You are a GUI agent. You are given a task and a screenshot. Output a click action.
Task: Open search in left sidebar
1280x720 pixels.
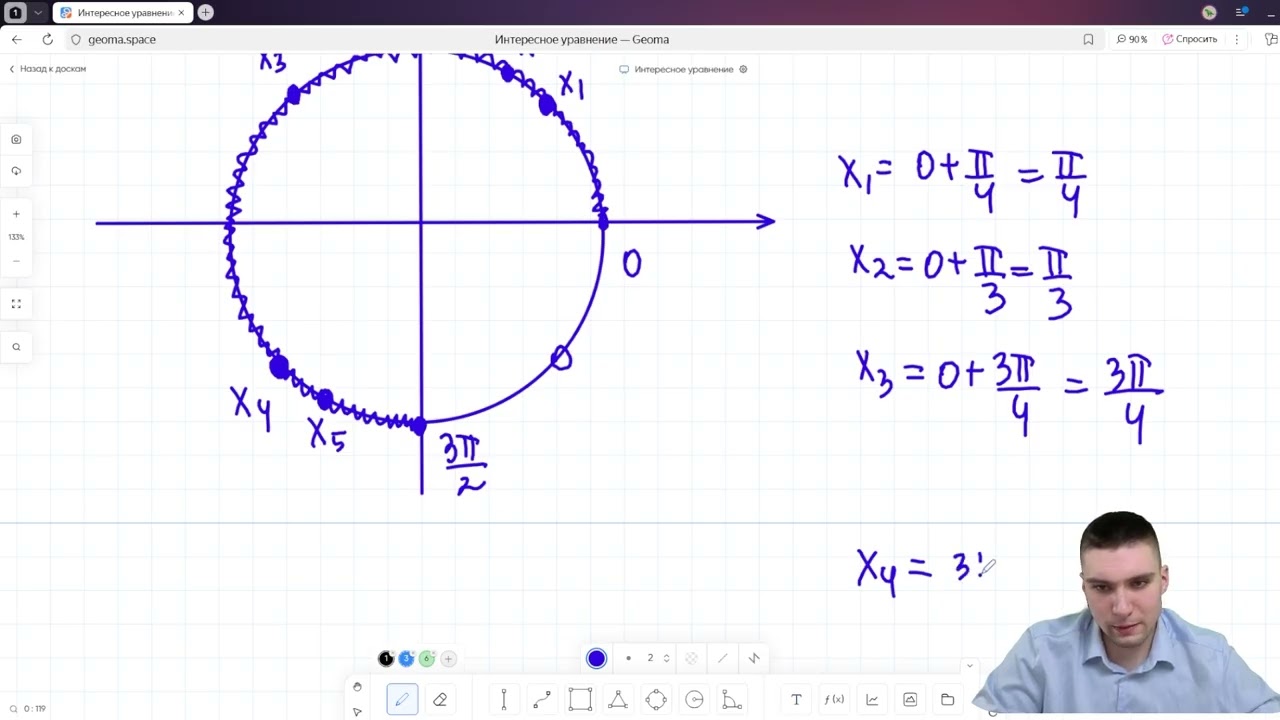16,347
